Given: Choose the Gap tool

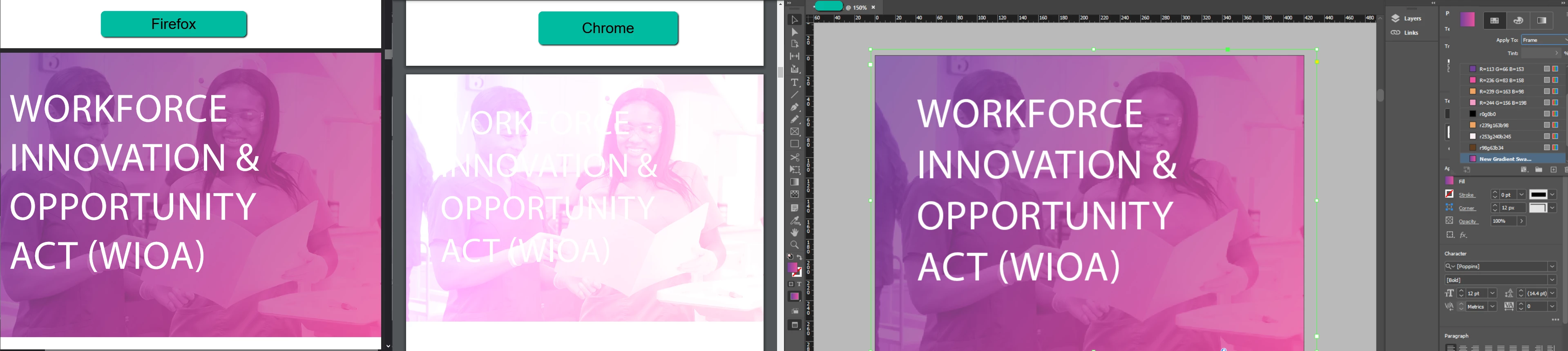Looking at the screenshot, I should click(794, 56).
